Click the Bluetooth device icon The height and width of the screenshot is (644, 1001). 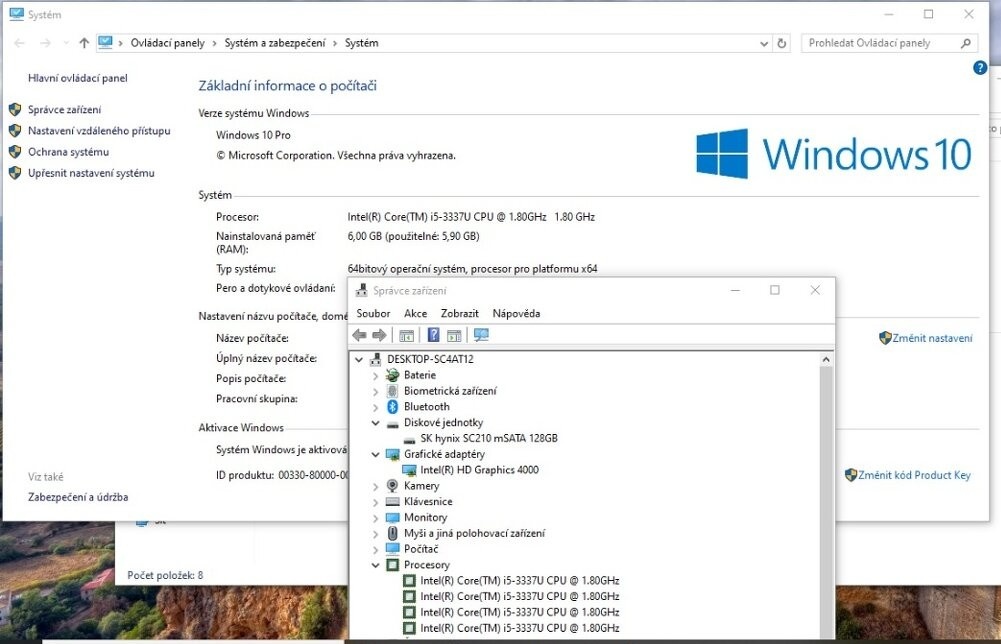[393, 407]
